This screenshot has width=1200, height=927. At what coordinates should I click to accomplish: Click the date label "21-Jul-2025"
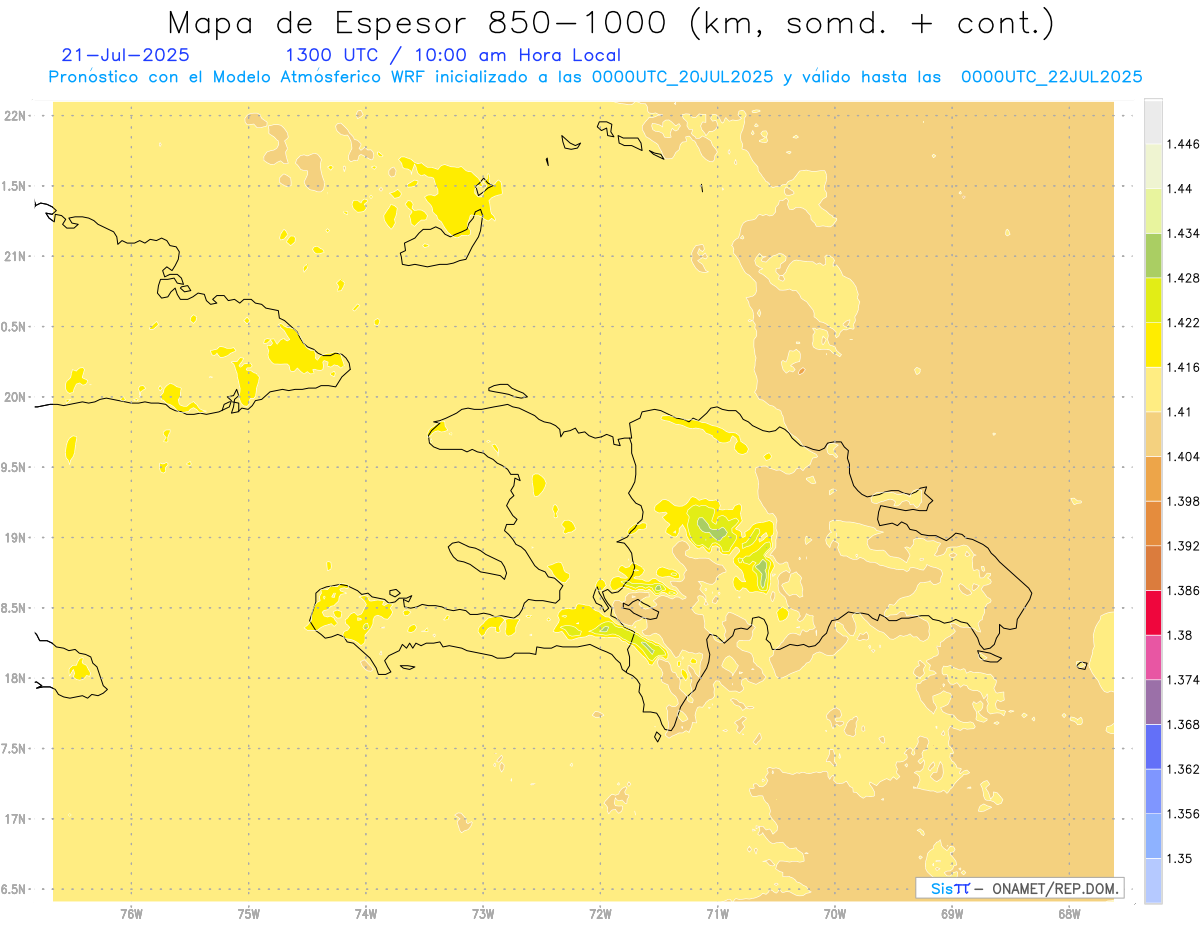pos(125,55)
